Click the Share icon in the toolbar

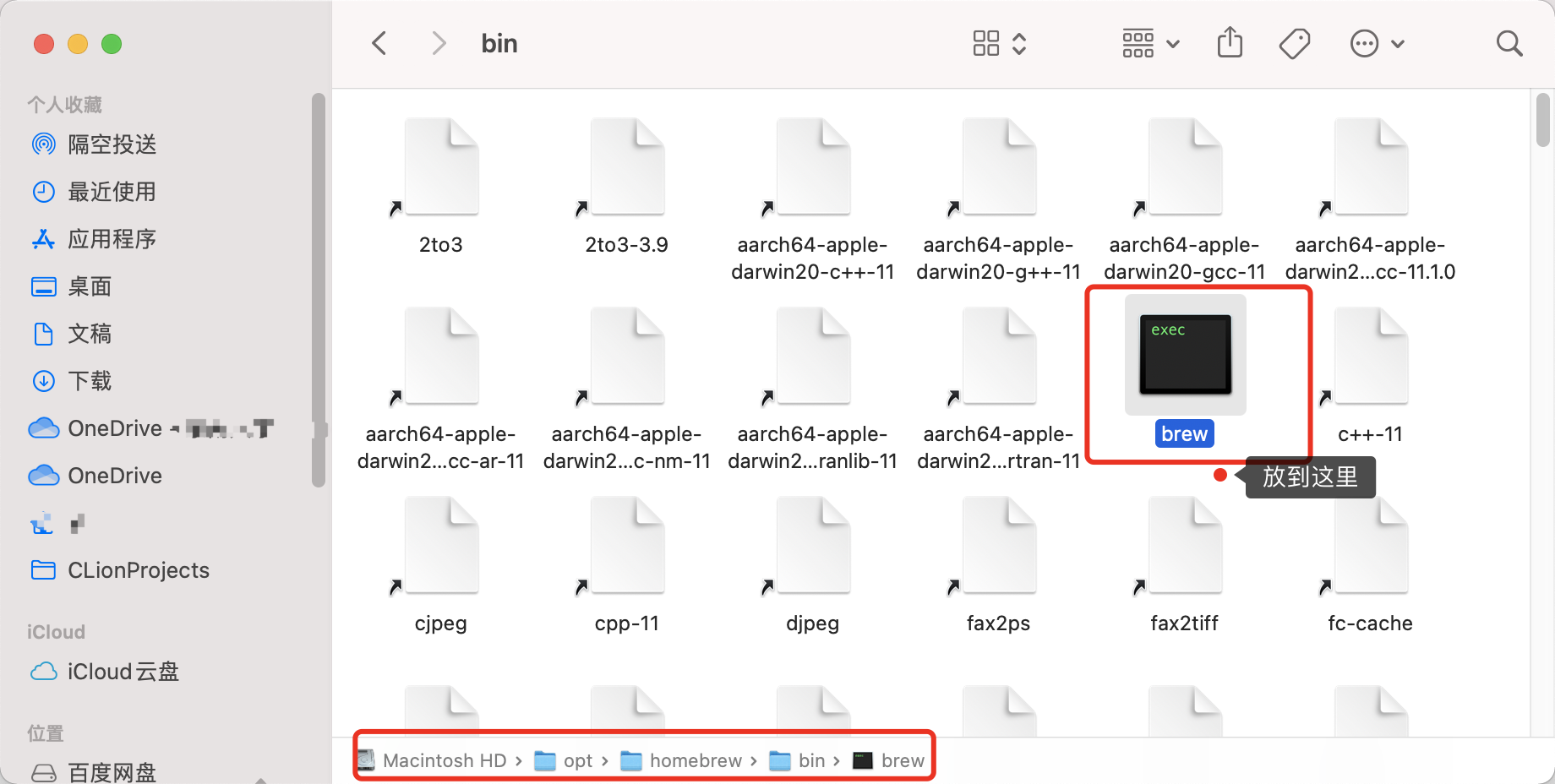click(1230, 42)
